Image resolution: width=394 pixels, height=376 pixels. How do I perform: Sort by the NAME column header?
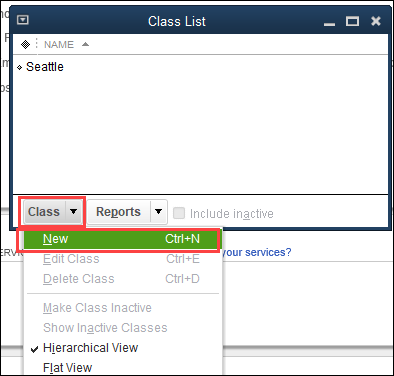pos(59,44)
